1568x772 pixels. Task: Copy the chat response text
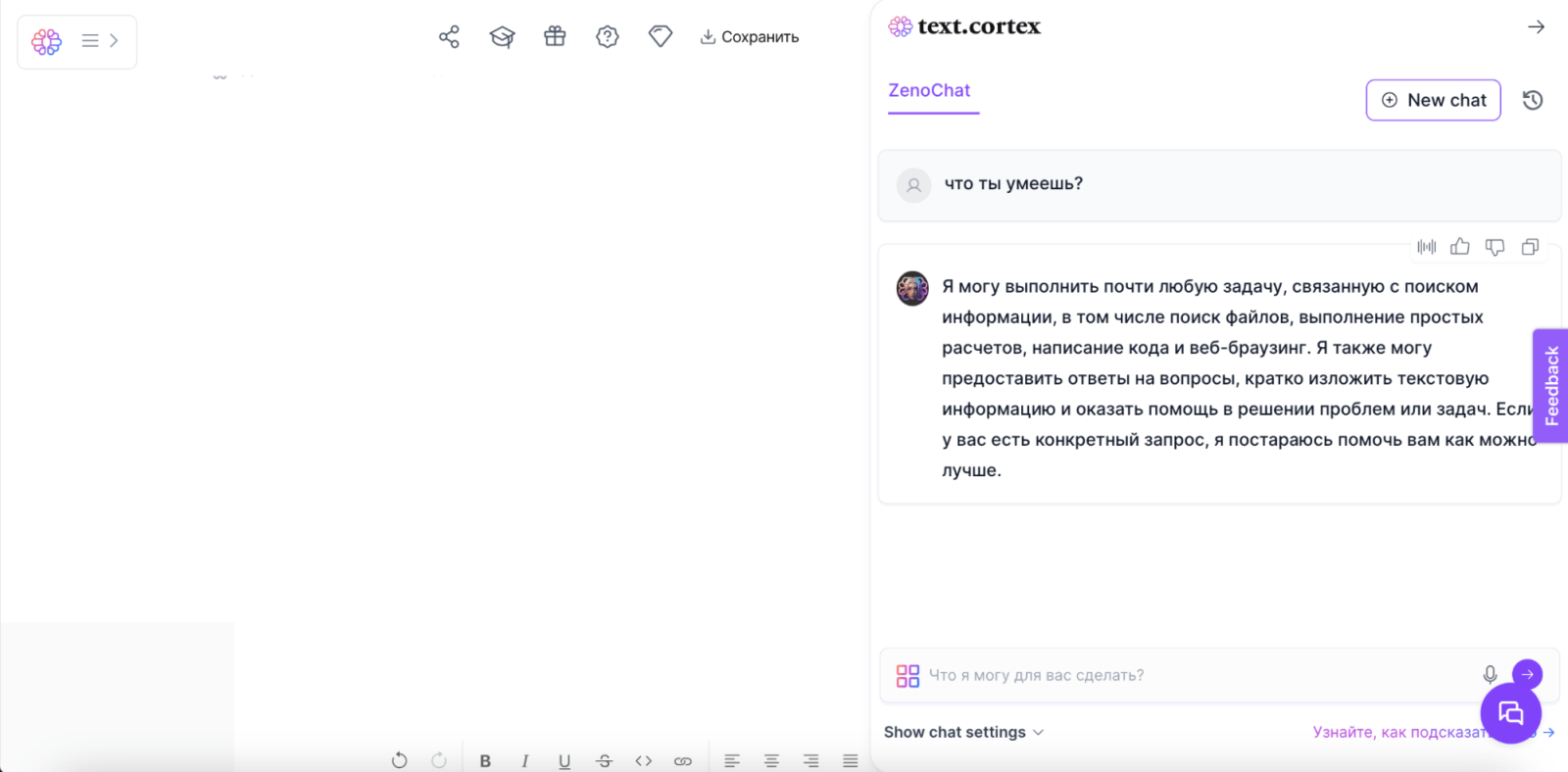tap(1530, 247)
